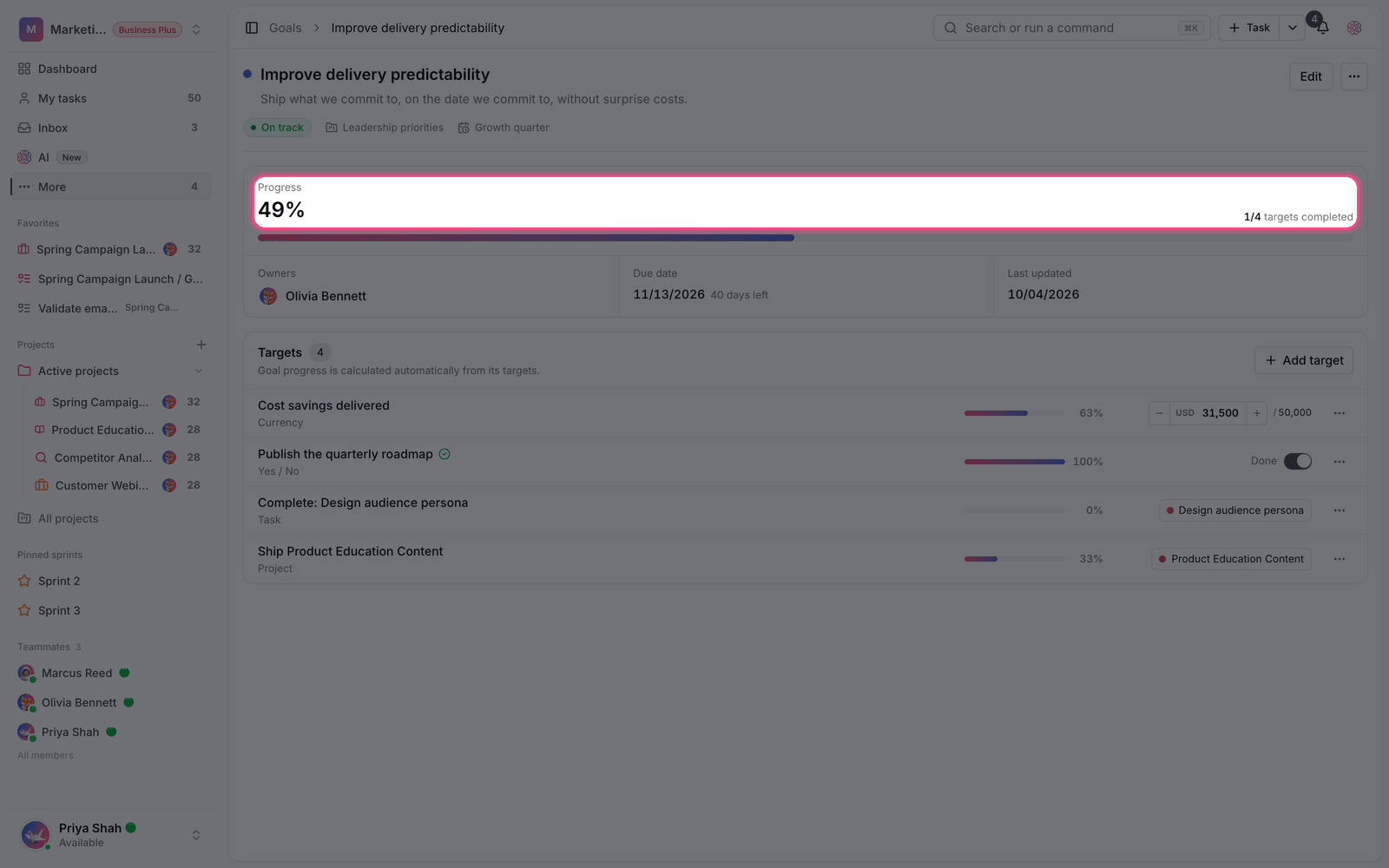Edit the USD 31,500 value field
Viewport: 1389px width, 868px height.
1208,413
